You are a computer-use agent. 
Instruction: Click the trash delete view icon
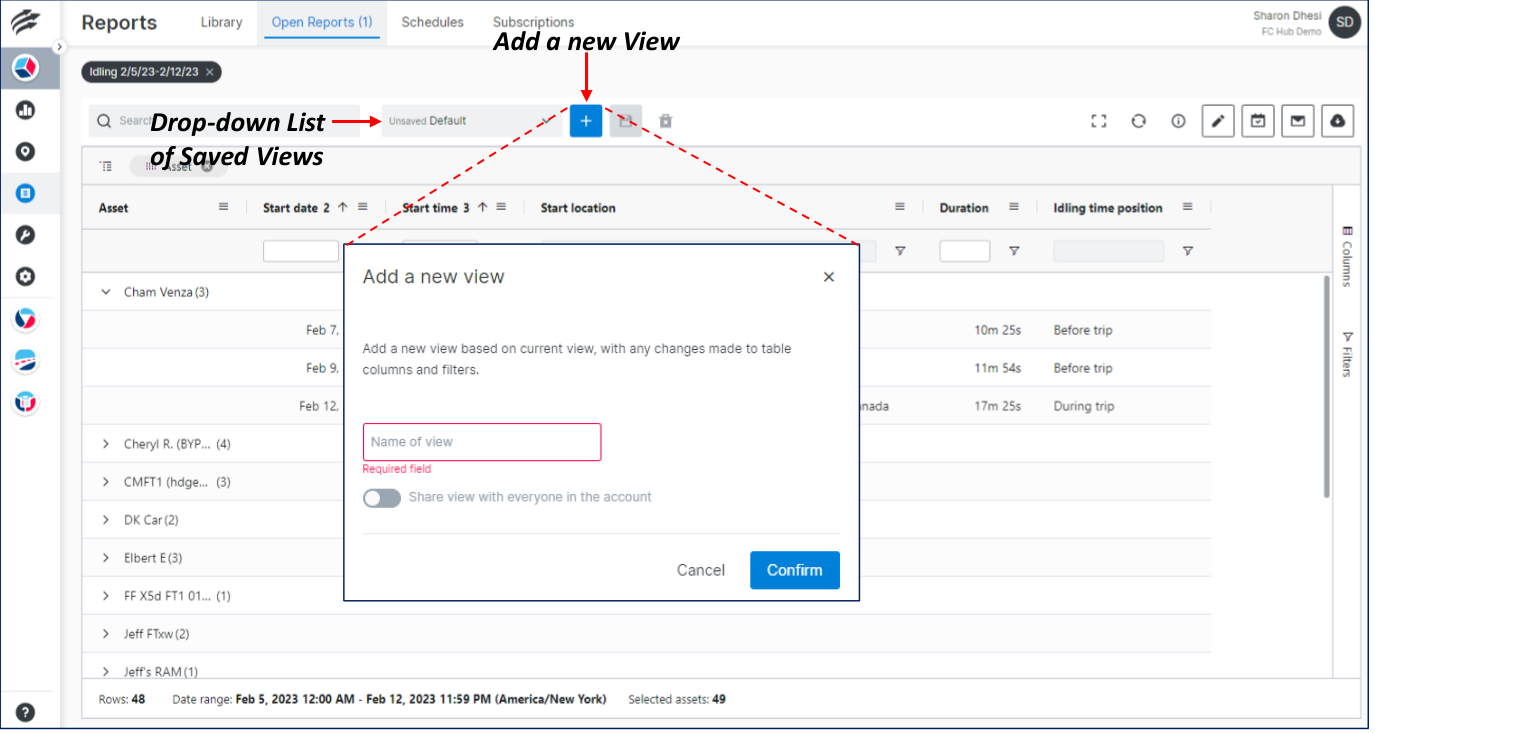[x=666, y=121]
